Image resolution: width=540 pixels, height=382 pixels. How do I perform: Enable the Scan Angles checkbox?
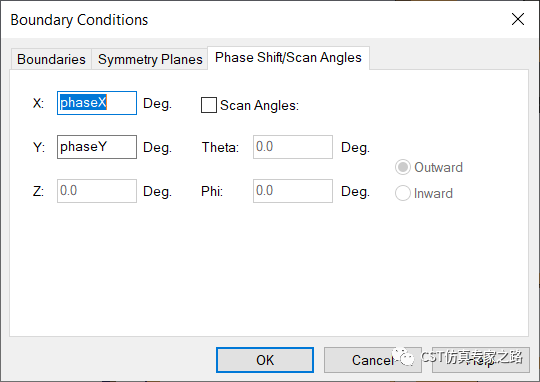pyautogui.click(x=209, y=105)
